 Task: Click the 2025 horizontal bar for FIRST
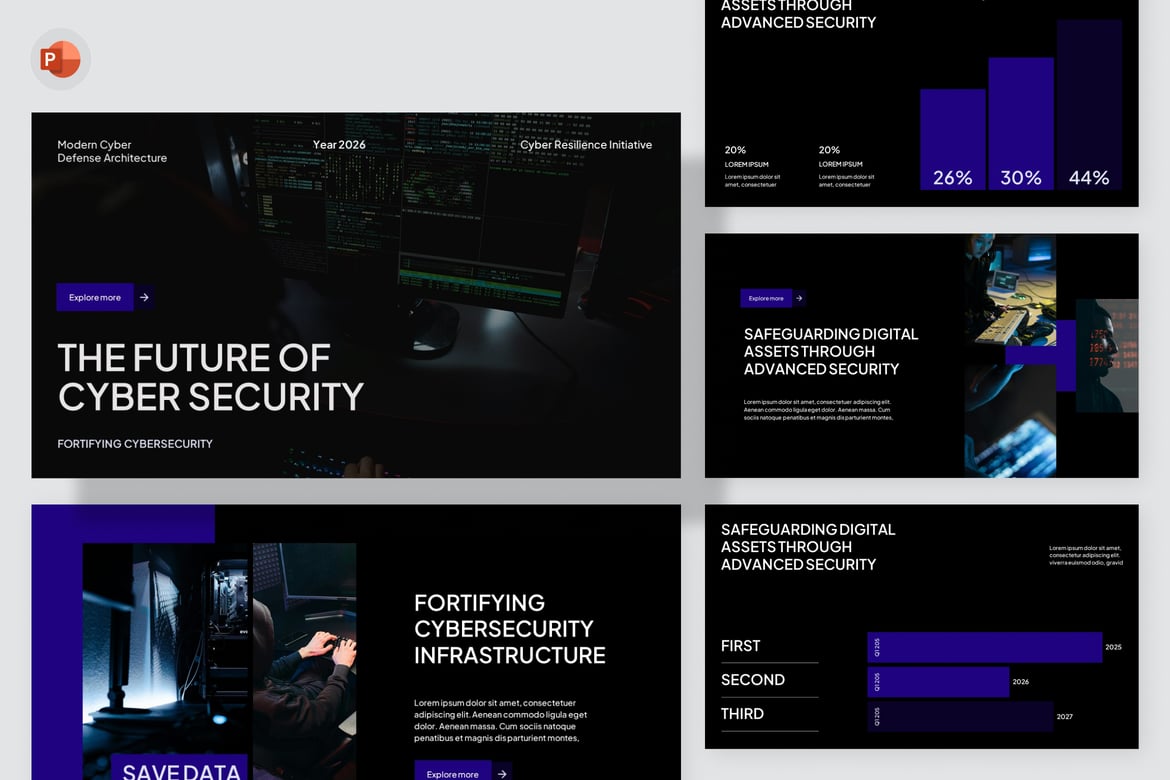click(x=984, y=647)
